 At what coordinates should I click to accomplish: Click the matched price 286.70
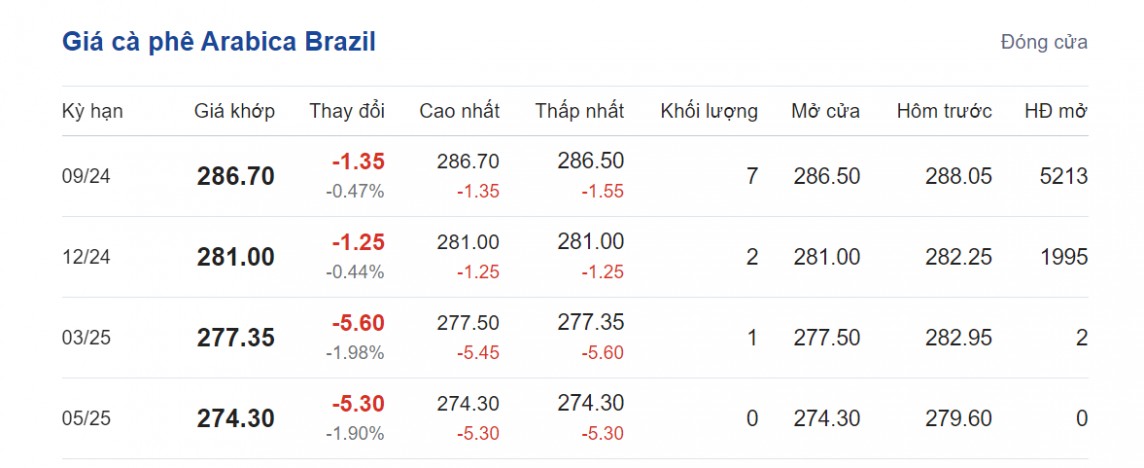235,177
